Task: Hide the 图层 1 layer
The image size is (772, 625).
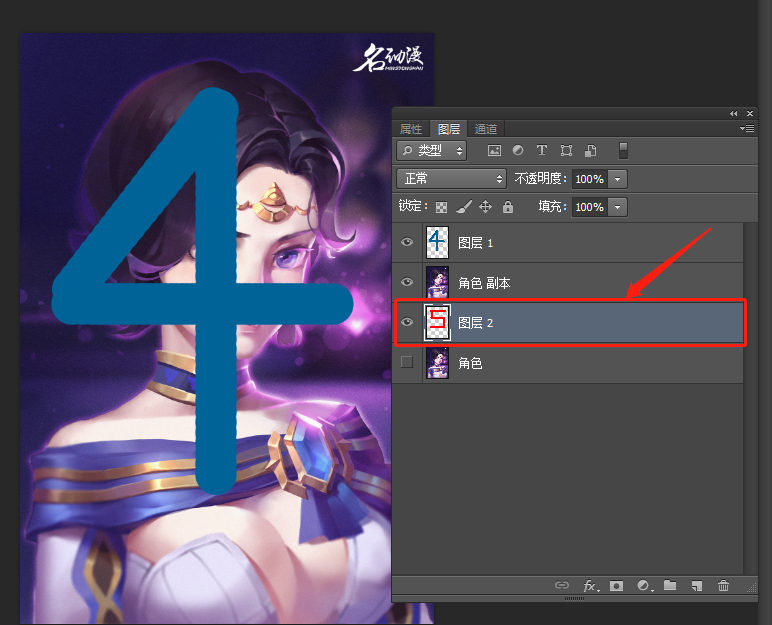Action: 406,243
